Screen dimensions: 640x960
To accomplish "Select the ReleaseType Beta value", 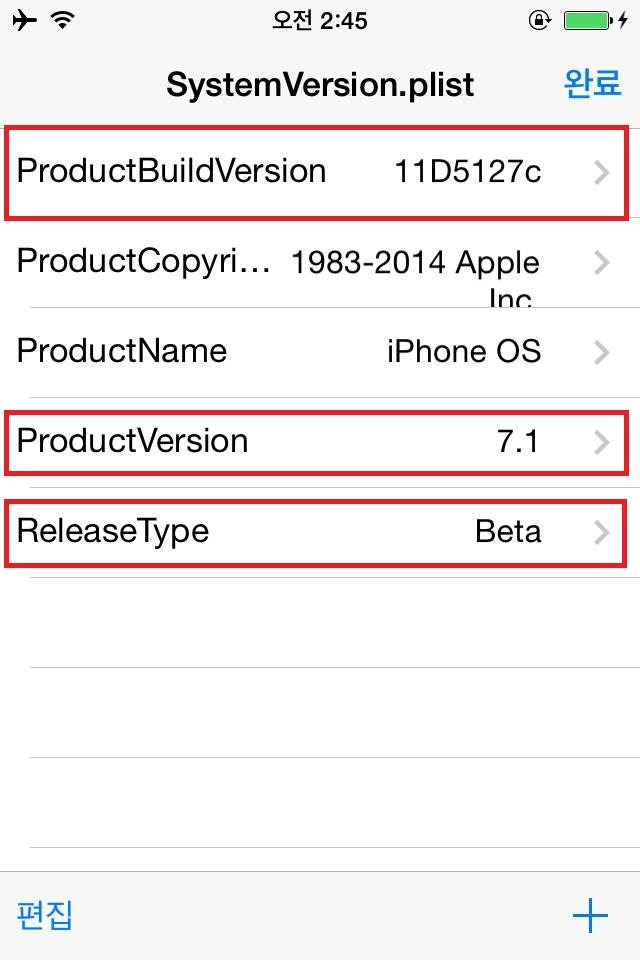I will click(508, 531).
